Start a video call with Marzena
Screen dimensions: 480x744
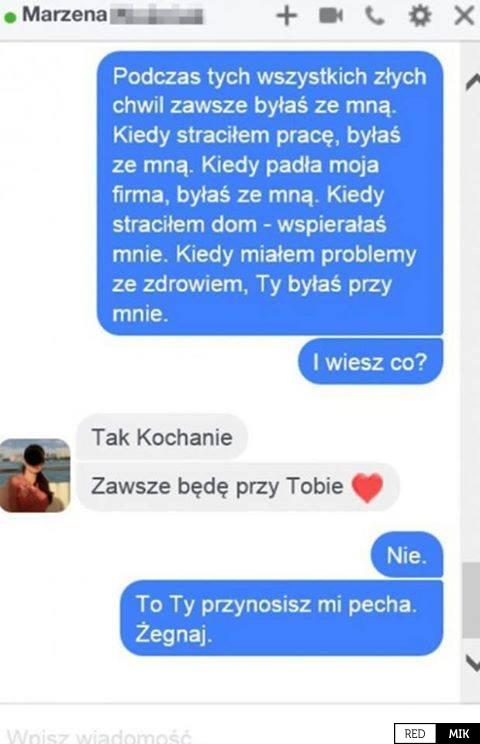[331, 15]
